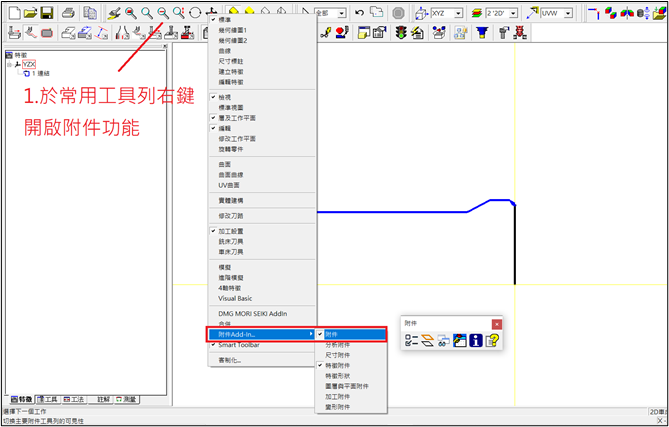
Task: Select DMG MORI SEIKI AddIn menu entry
Action: pyautogui.click(x=252, y=315)
